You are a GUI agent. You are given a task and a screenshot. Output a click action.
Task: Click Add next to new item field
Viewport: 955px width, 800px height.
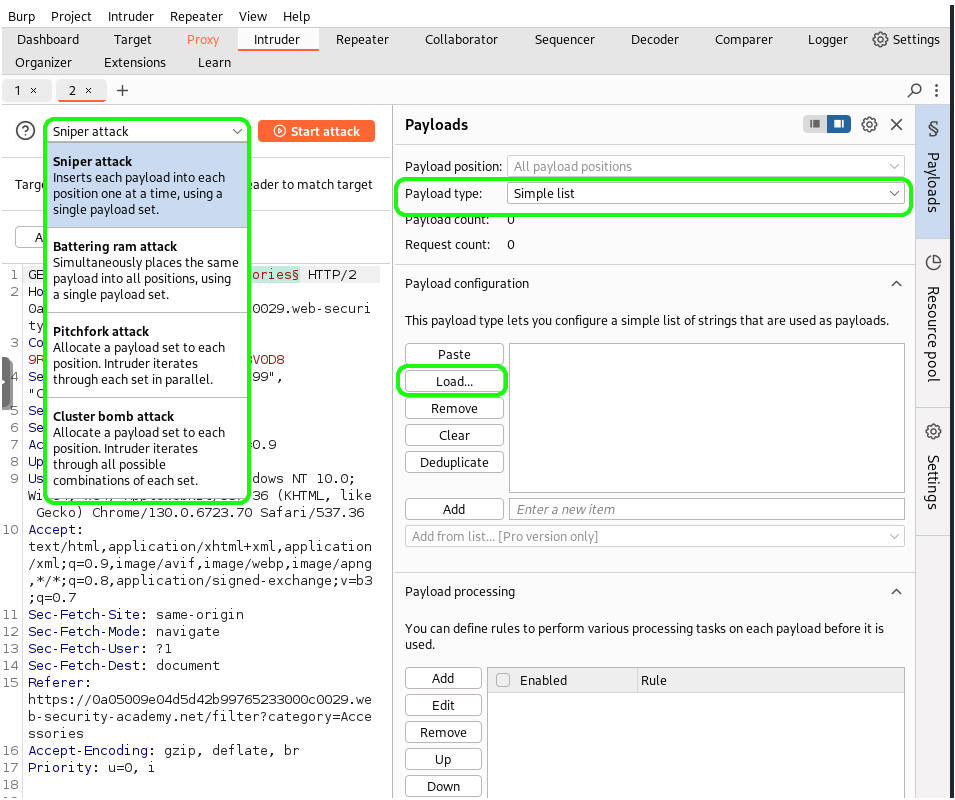454,510
